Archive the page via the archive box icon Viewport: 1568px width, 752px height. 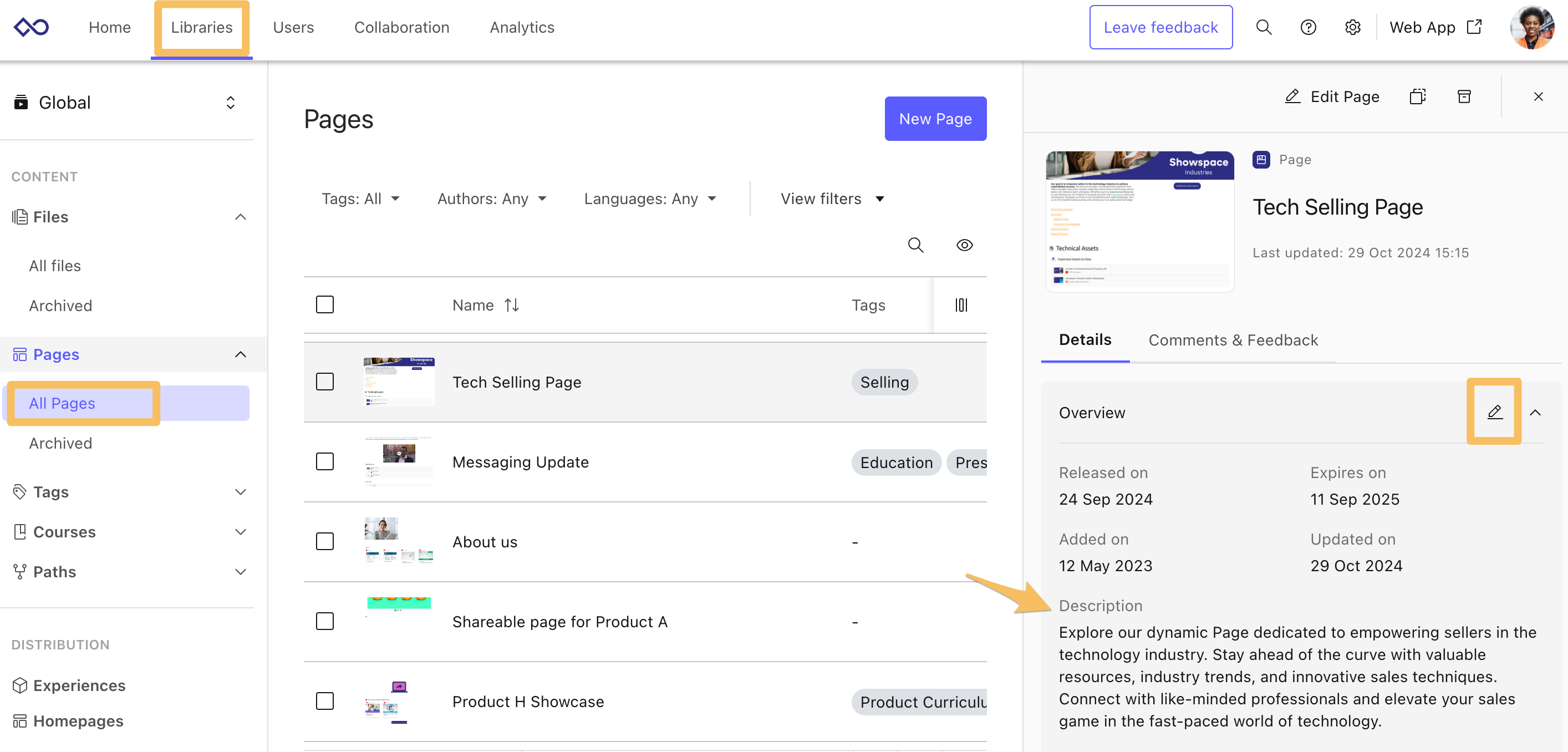pos(1464,96)
